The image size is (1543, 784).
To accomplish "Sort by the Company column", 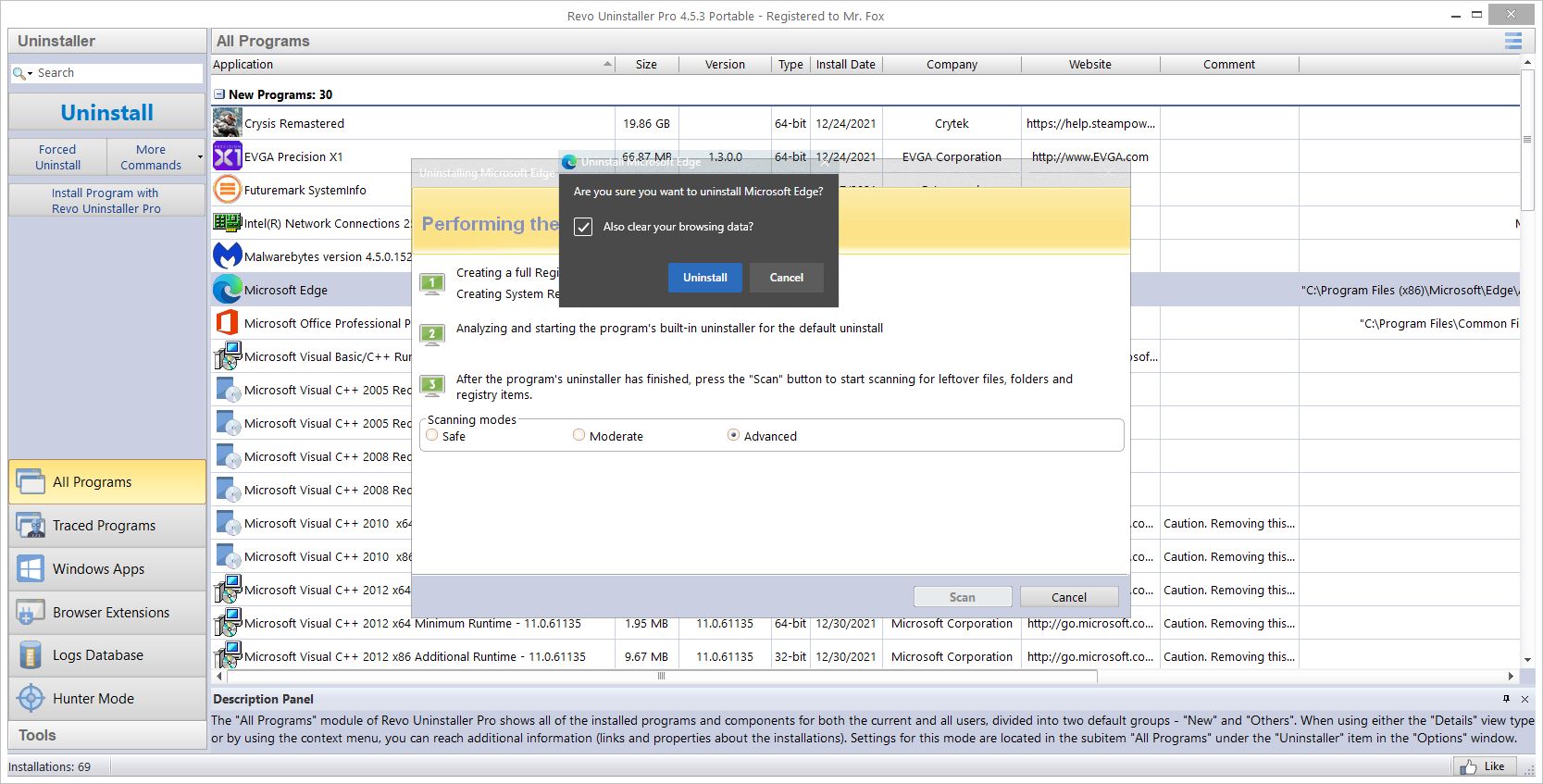I will tap(952, 64).
